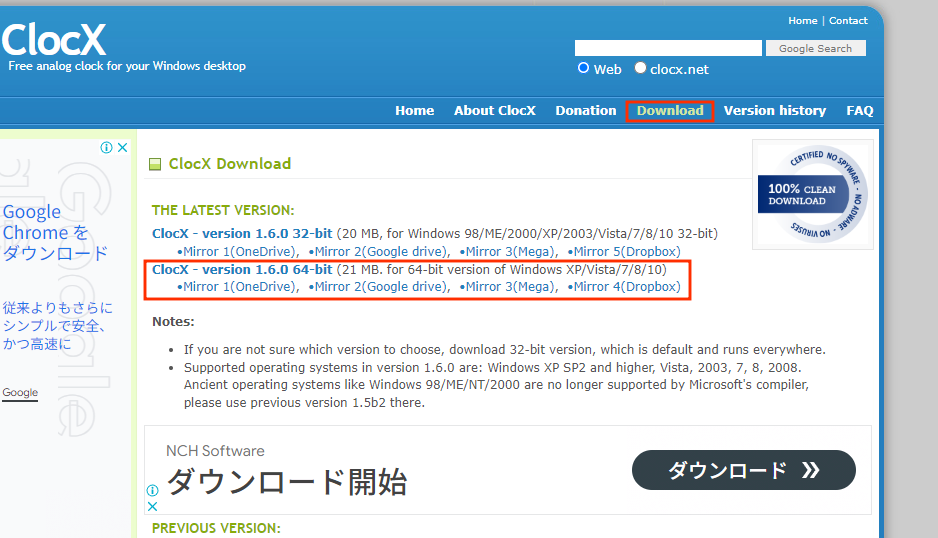Viewport: 938px width, 538px height.
Task: Download ClocX version 1.6.0 32-bit
Action: (x=242, y=233)
